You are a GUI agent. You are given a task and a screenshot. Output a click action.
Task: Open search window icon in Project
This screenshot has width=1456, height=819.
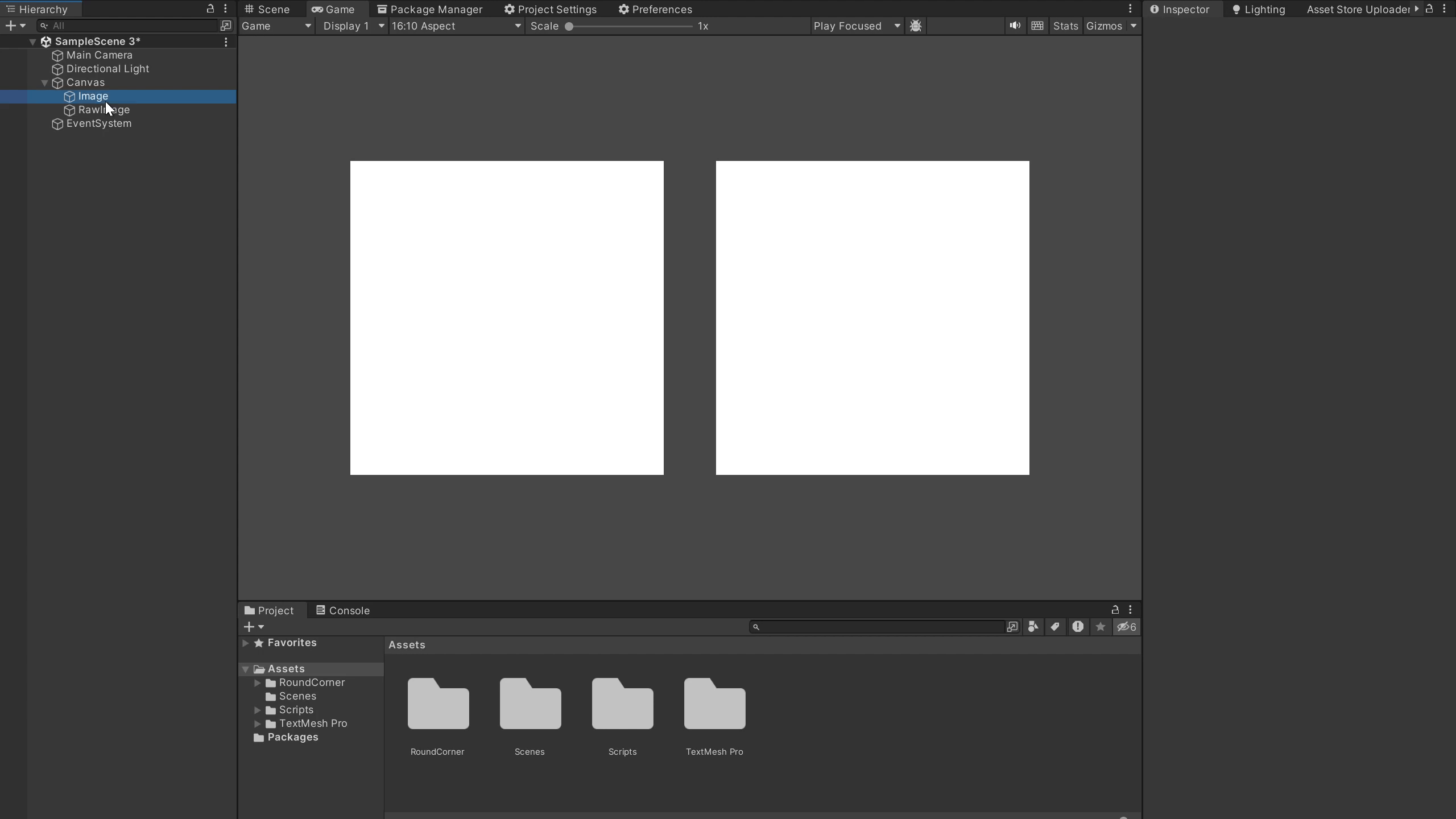click(x=1012, y=627)
